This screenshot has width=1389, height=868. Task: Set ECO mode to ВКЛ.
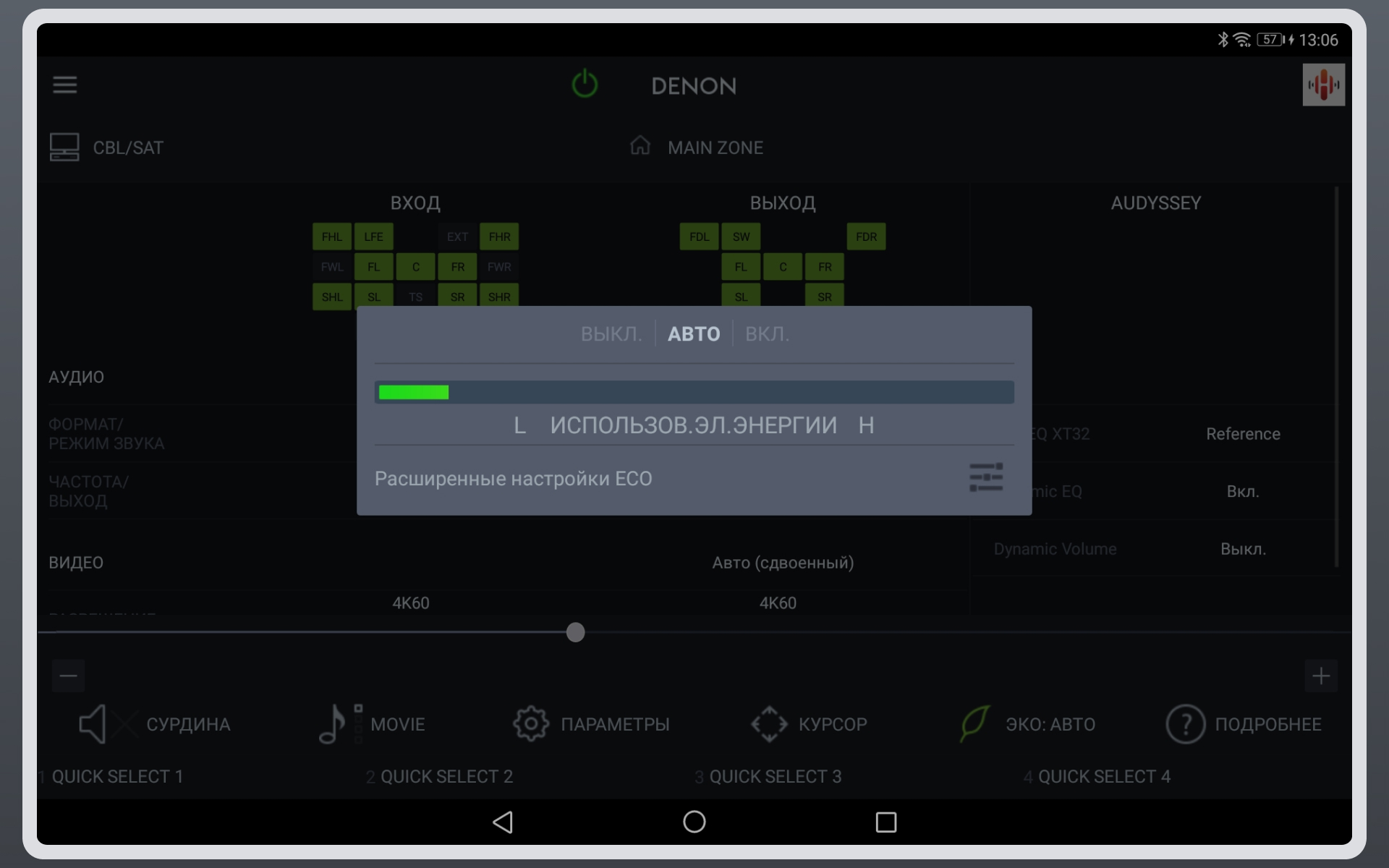point(767,333)
